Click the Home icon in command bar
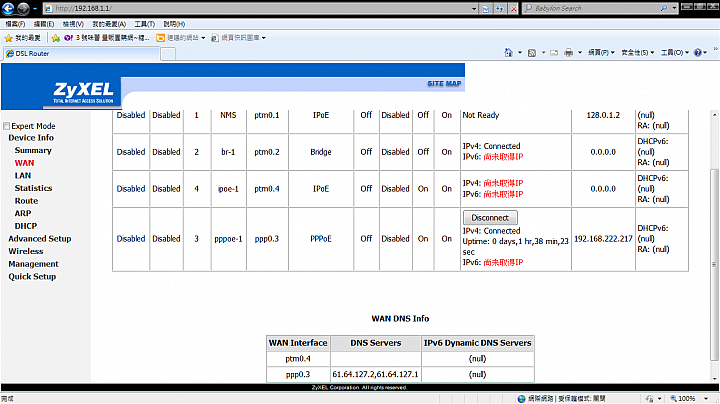Viewport: 720px width, 404px height. [x=508, y=53]
